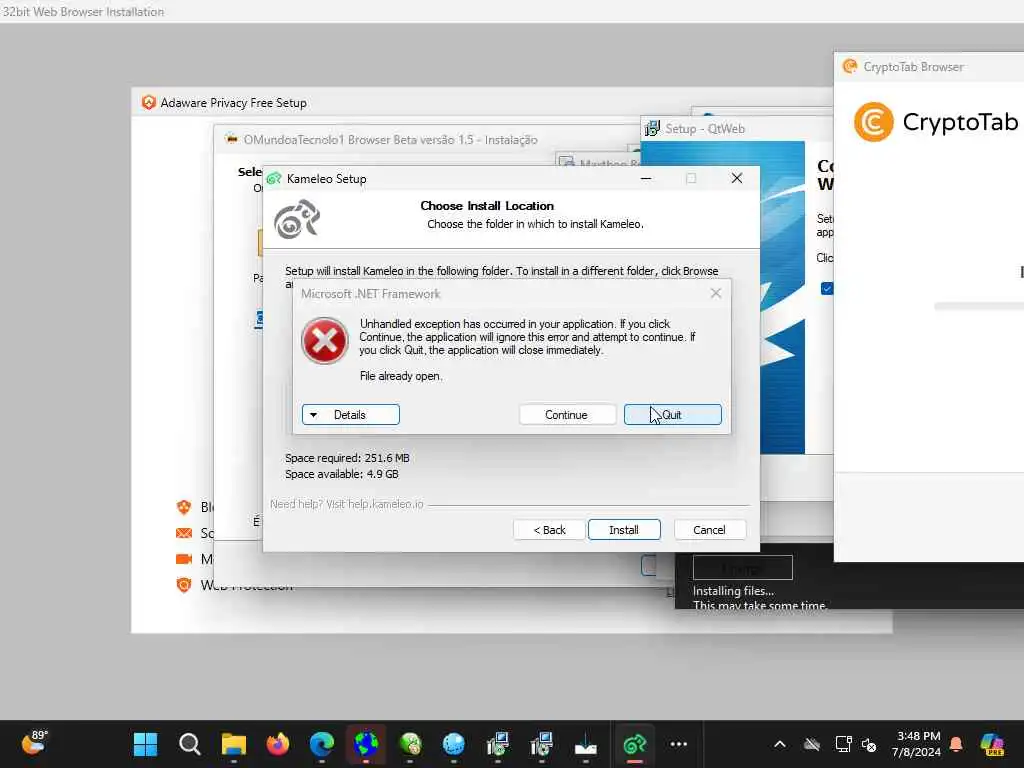
Task: Click the Adaware envelope feature icon
Action: tap(184, 533)
